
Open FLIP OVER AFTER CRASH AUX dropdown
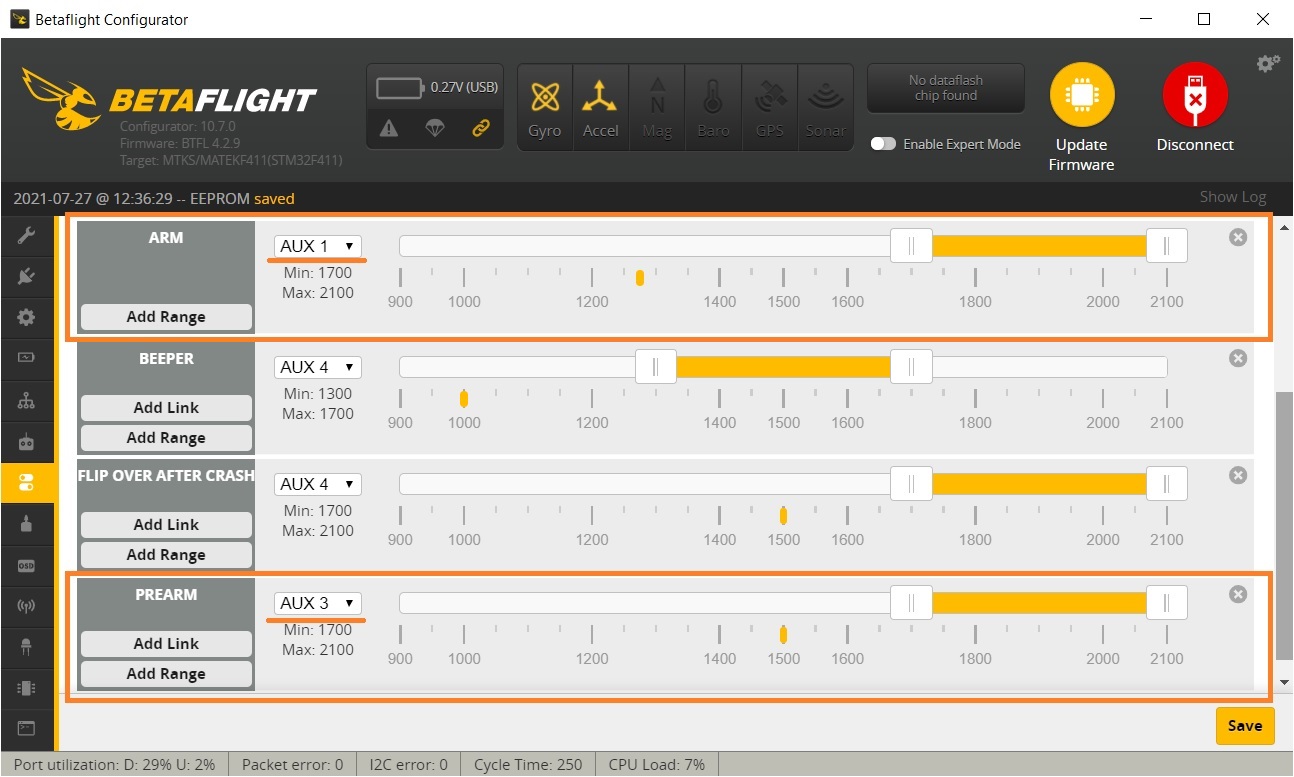point(317,484)
